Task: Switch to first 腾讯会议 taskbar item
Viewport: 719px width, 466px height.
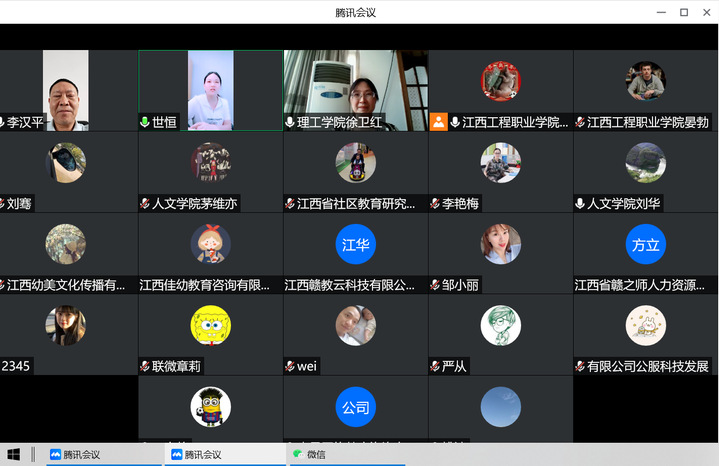Action: click(104, 455)
